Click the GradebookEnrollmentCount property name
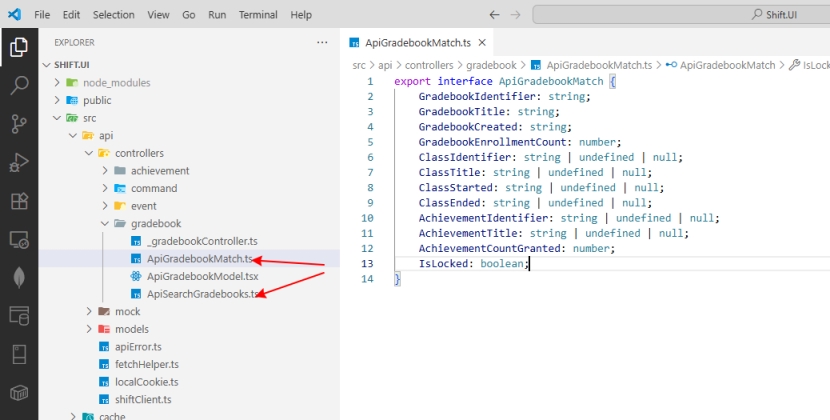 (x=492, y=142)
